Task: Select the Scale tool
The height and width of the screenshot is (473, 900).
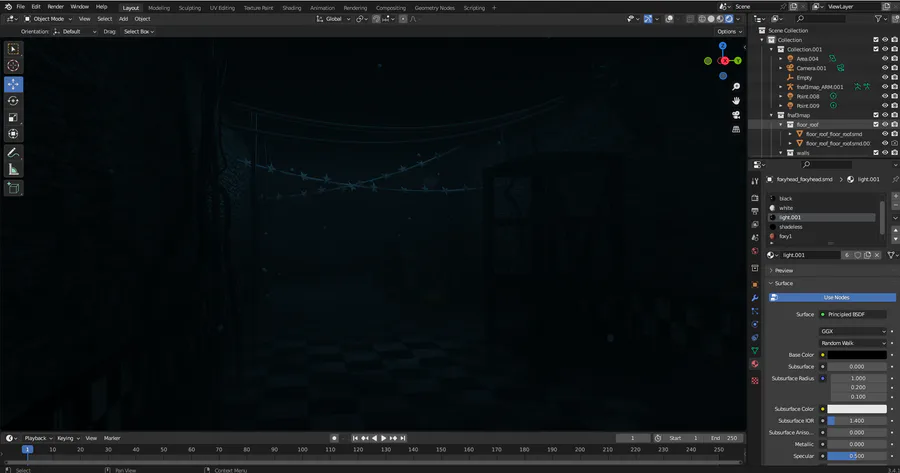Action: point(13,118)
